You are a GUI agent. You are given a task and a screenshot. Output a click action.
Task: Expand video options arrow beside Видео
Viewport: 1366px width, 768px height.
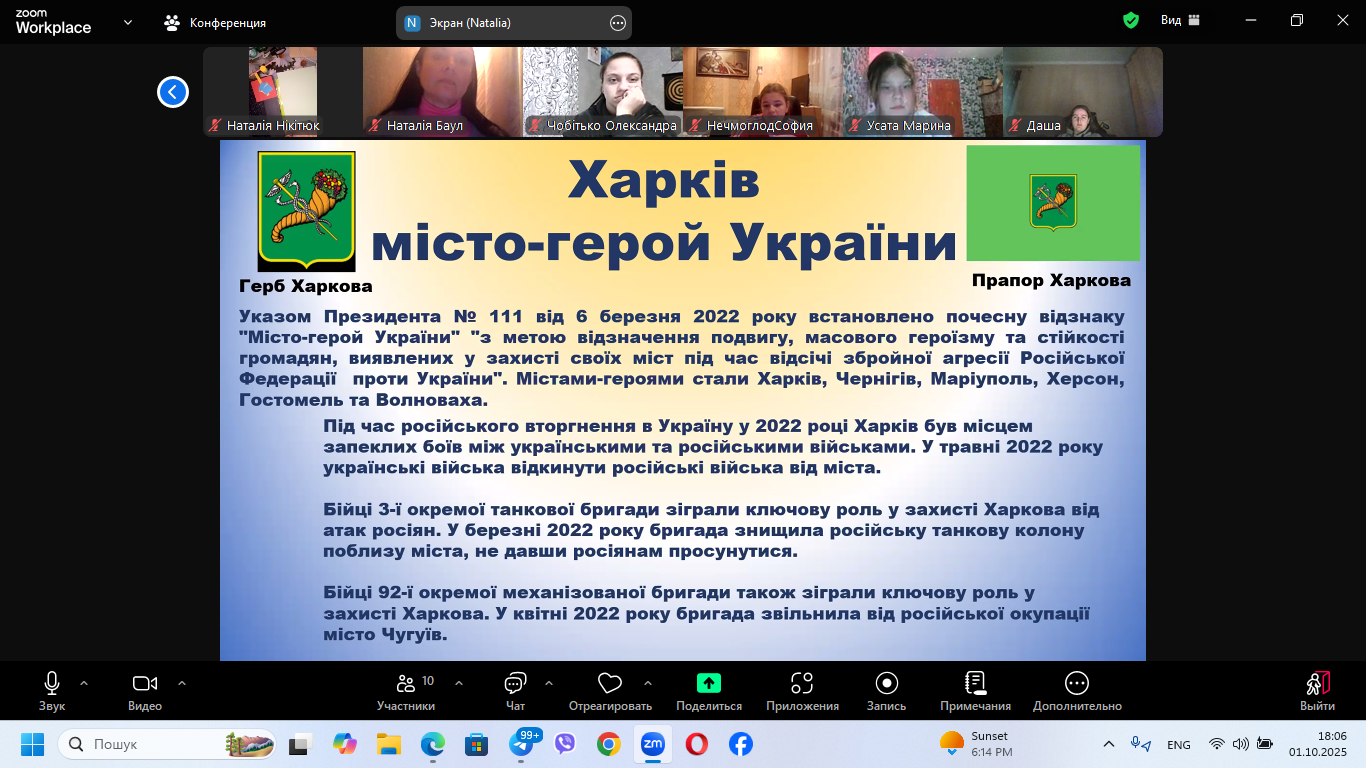(182, 684)
